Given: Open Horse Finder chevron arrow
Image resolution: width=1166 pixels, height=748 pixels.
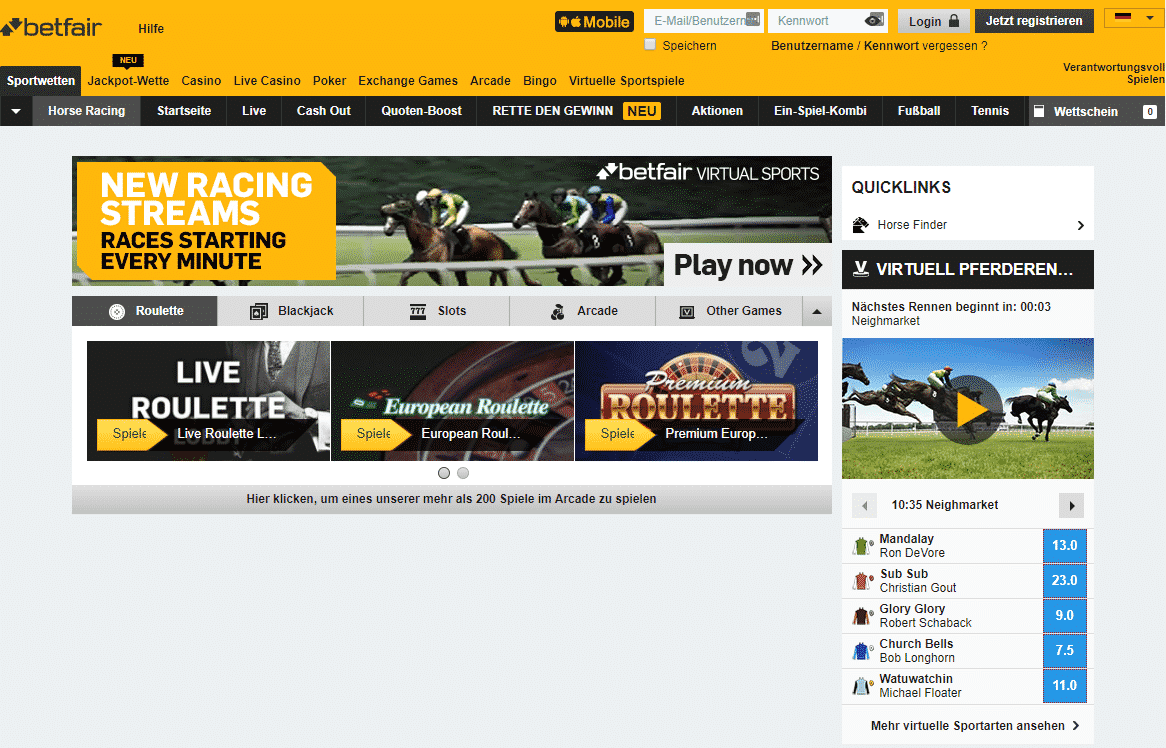Looking at the screenshot, I should click(x=1080, y=225).
